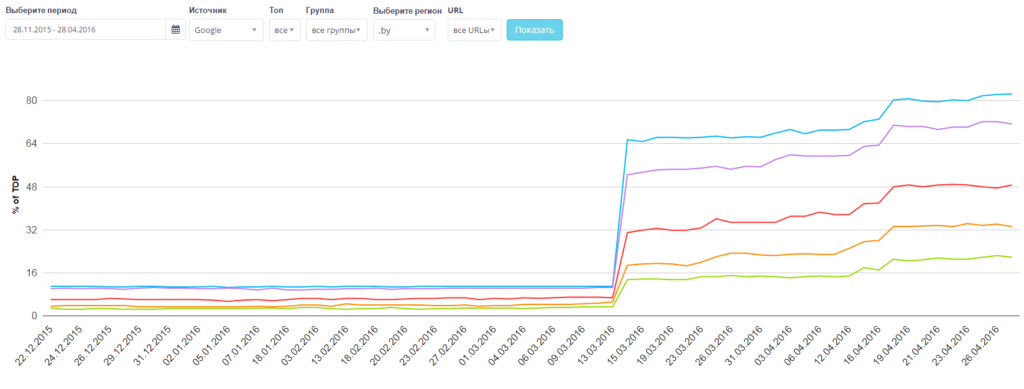Click the 16 y-axis value label
The image size is (1024, 389).
[31, 273]
